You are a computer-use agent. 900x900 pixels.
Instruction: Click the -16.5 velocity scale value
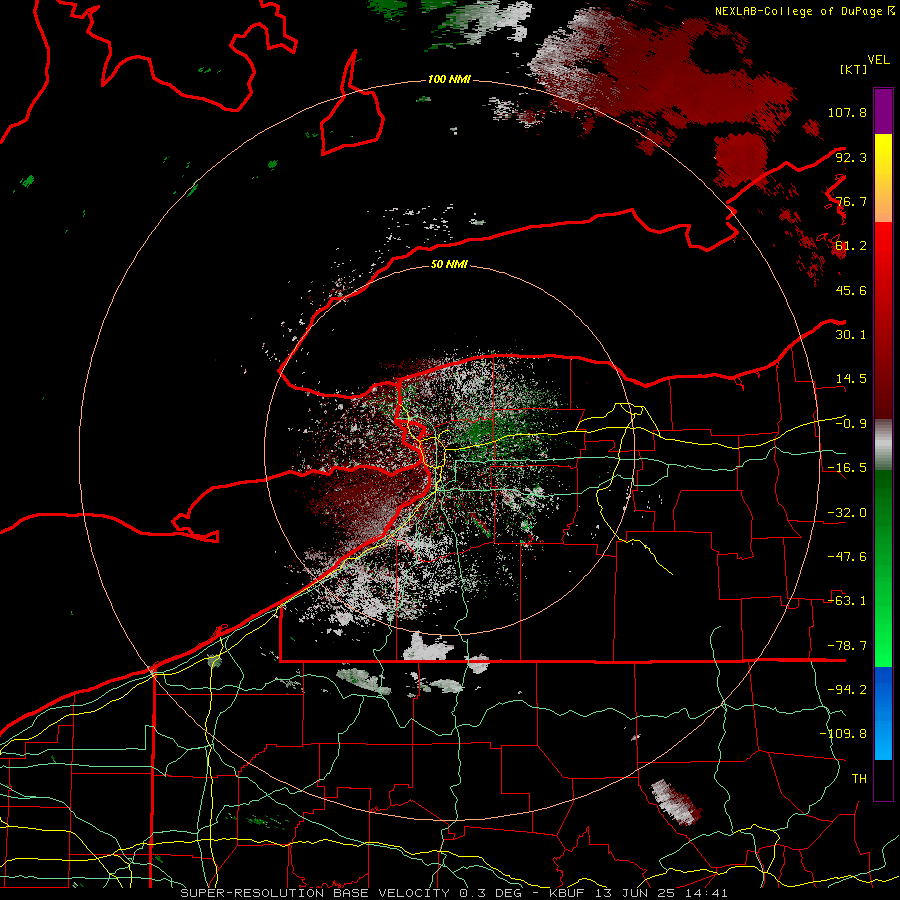click(847, 468)
